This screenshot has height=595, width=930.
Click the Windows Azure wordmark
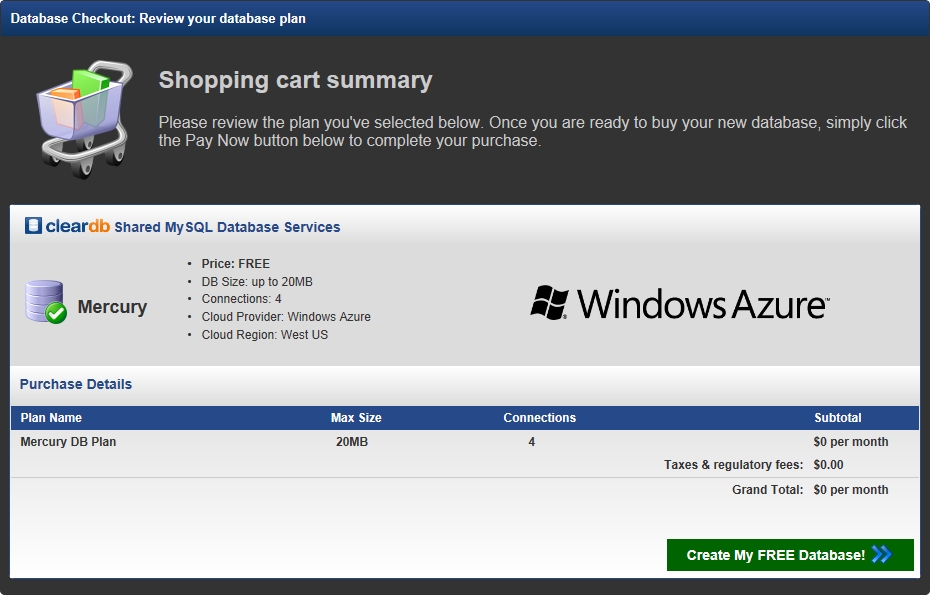(703, 304)
